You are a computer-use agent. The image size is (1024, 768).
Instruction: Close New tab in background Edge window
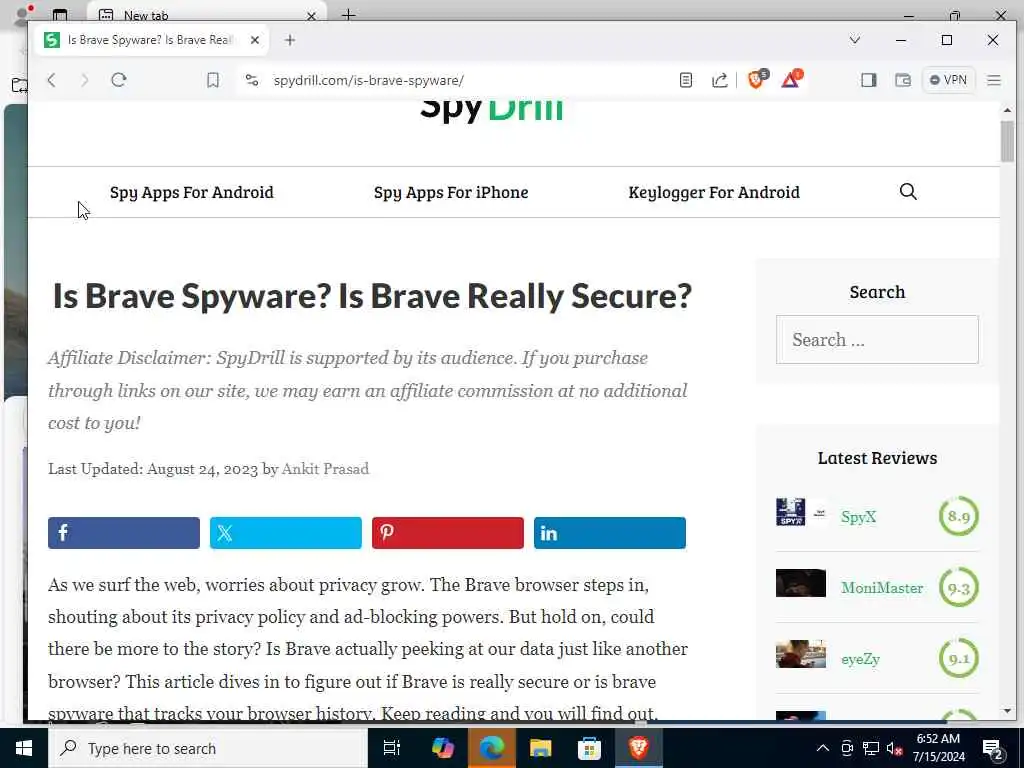[x=312, y=15]
